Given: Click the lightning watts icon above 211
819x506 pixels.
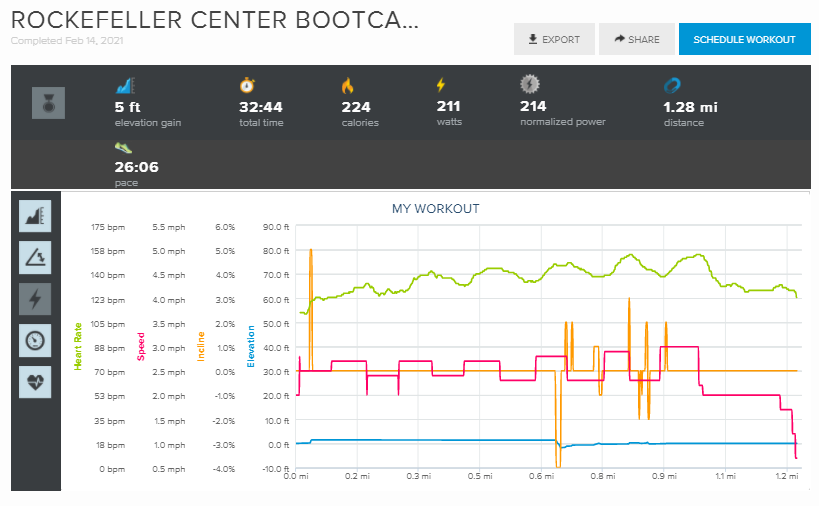Looking at the screenshot, I should 441,85.
